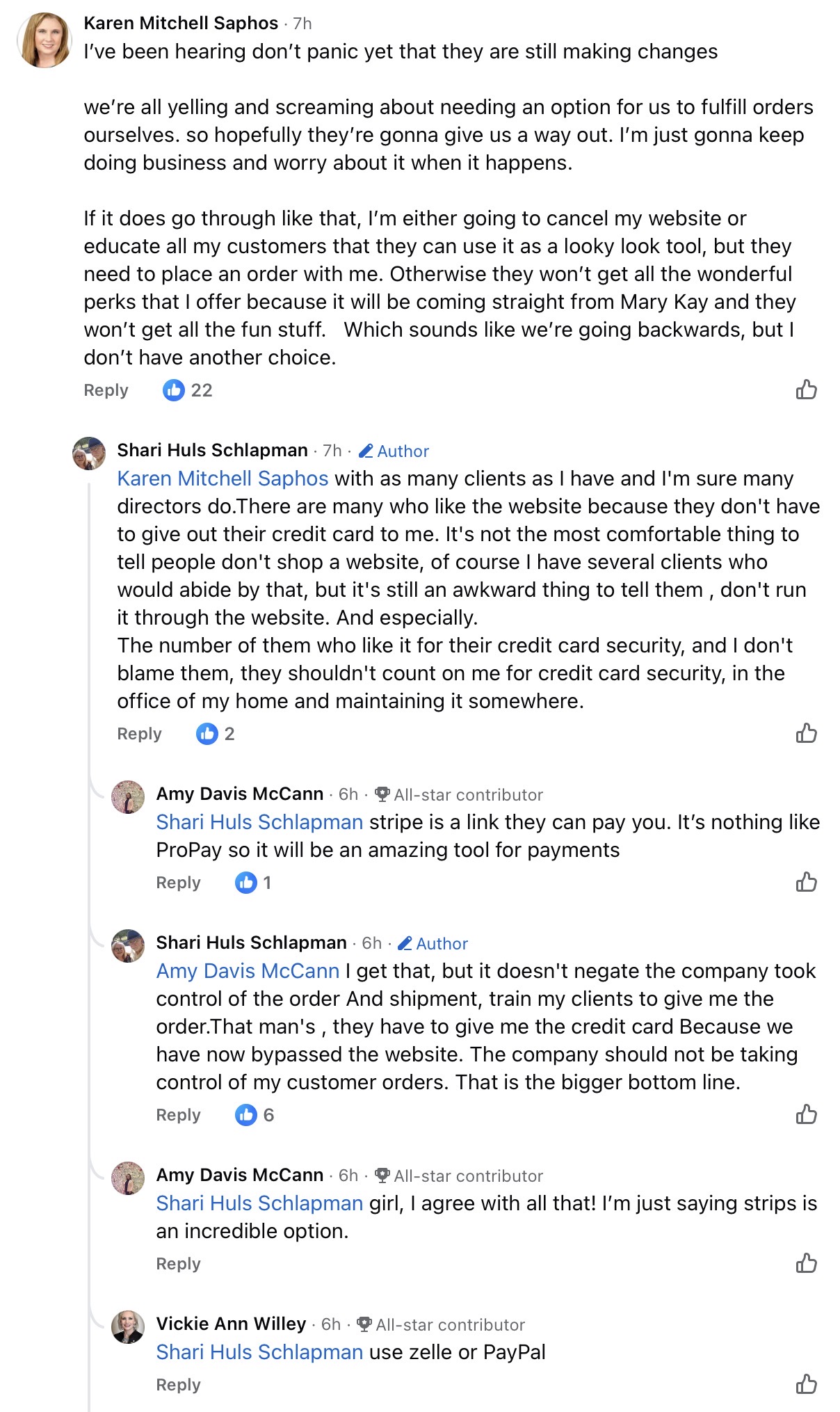The height and width of the screenshot is (1412, 840).
Task: Reply to Karen Mitchell Saphos's comment
Action: pyautogui.click(x=106, y=390)
